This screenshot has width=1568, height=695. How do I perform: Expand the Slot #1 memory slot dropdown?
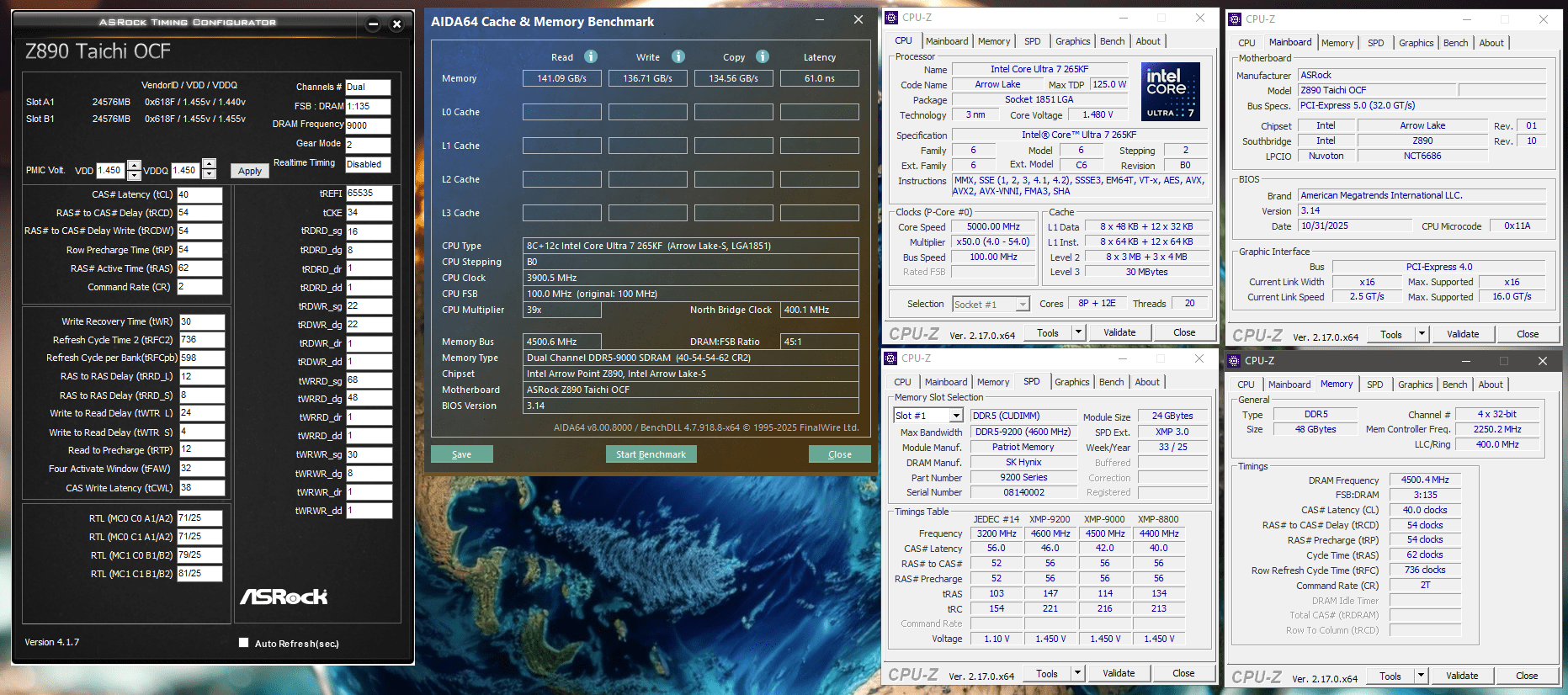click(x=956, y=416)
